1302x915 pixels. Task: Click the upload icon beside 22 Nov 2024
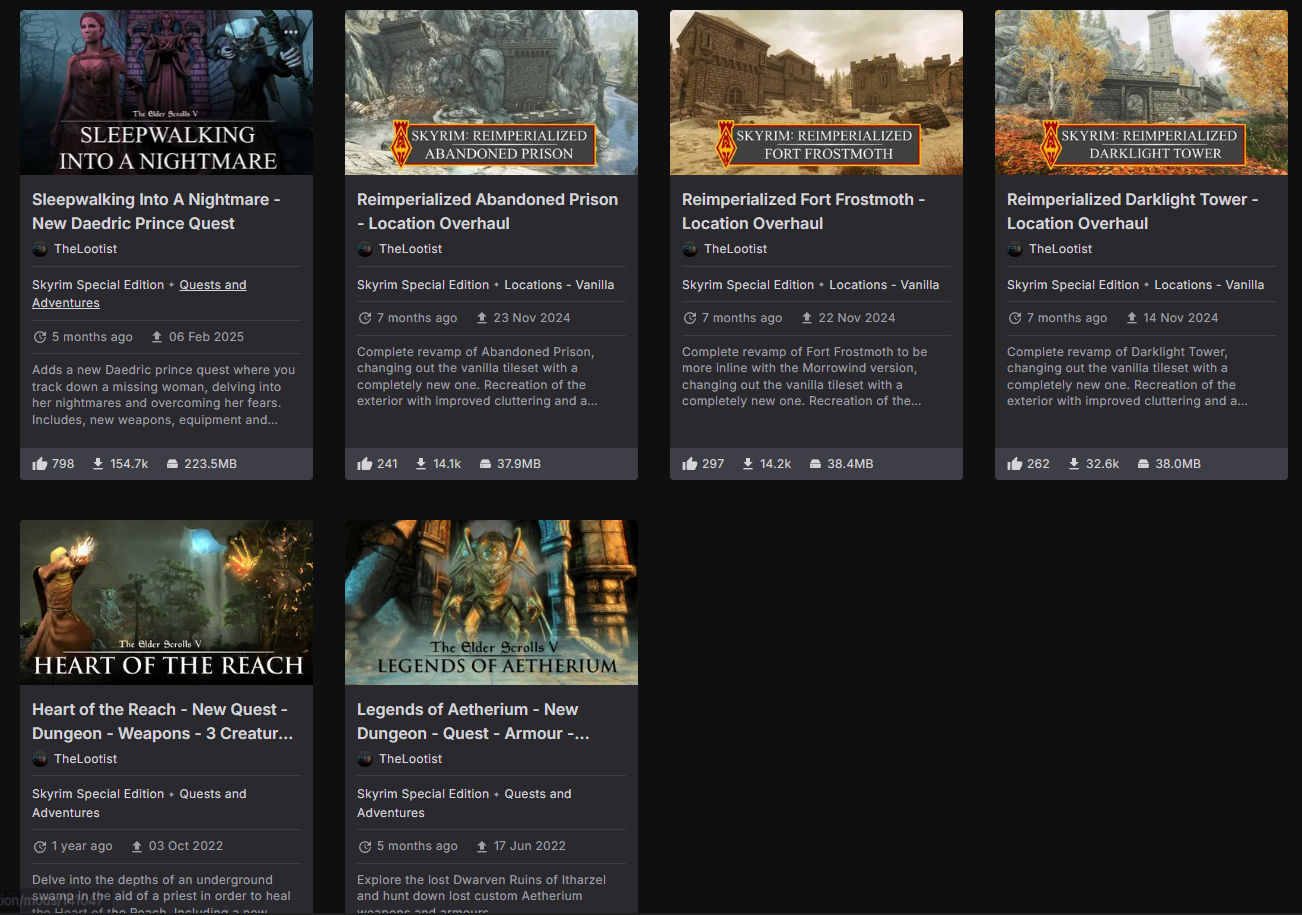tap(807, 318)
